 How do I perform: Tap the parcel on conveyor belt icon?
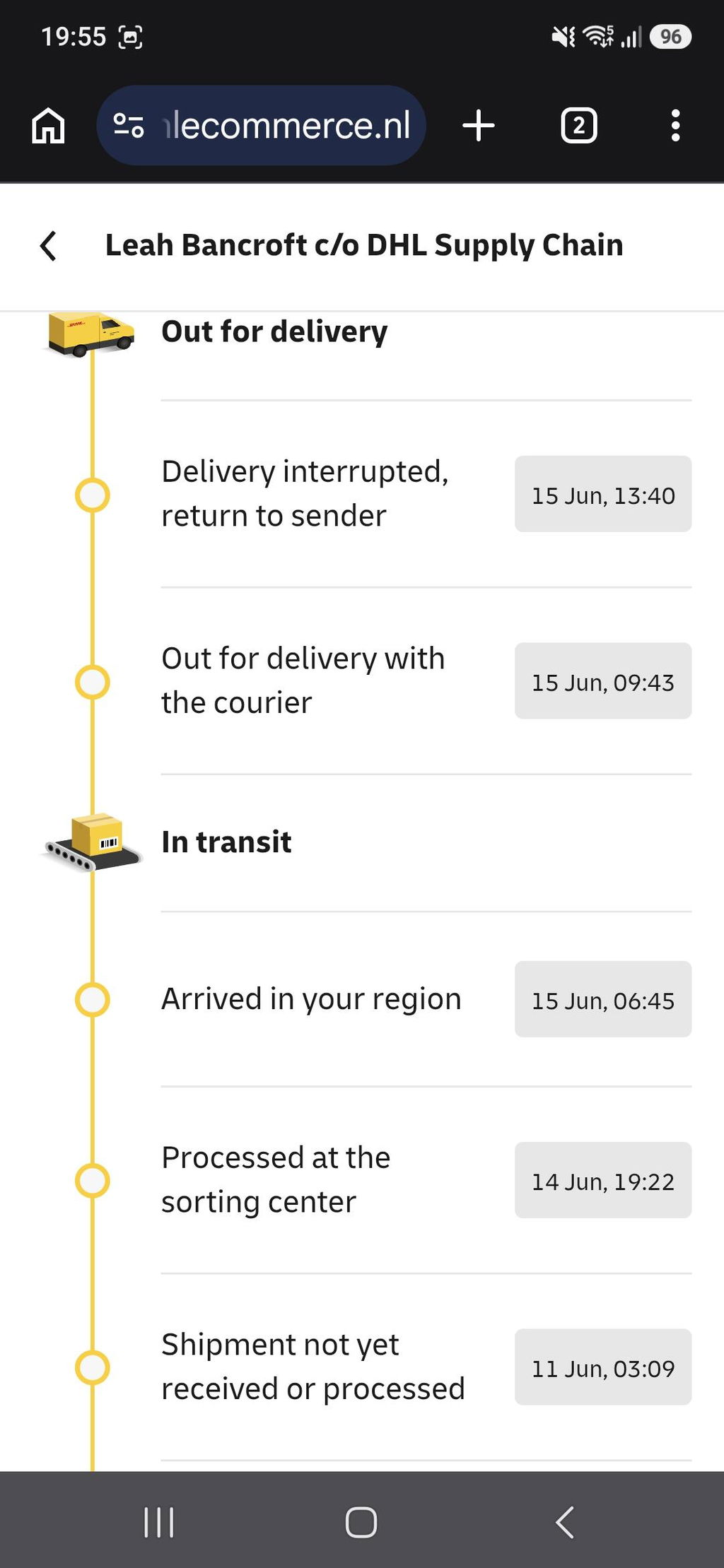(93, 842)
